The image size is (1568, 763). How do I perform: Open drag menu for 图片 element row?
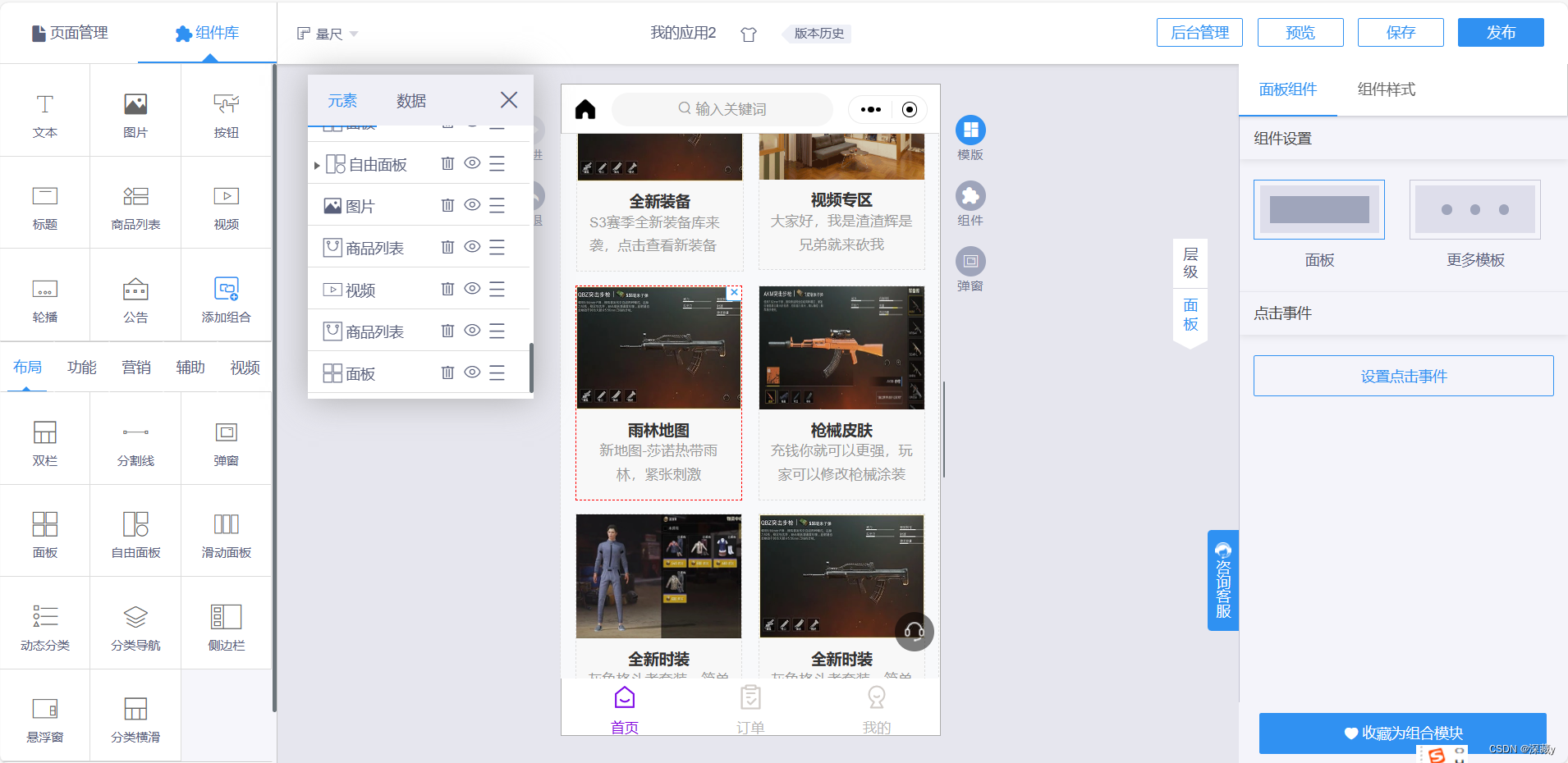[x=497, y=205]
